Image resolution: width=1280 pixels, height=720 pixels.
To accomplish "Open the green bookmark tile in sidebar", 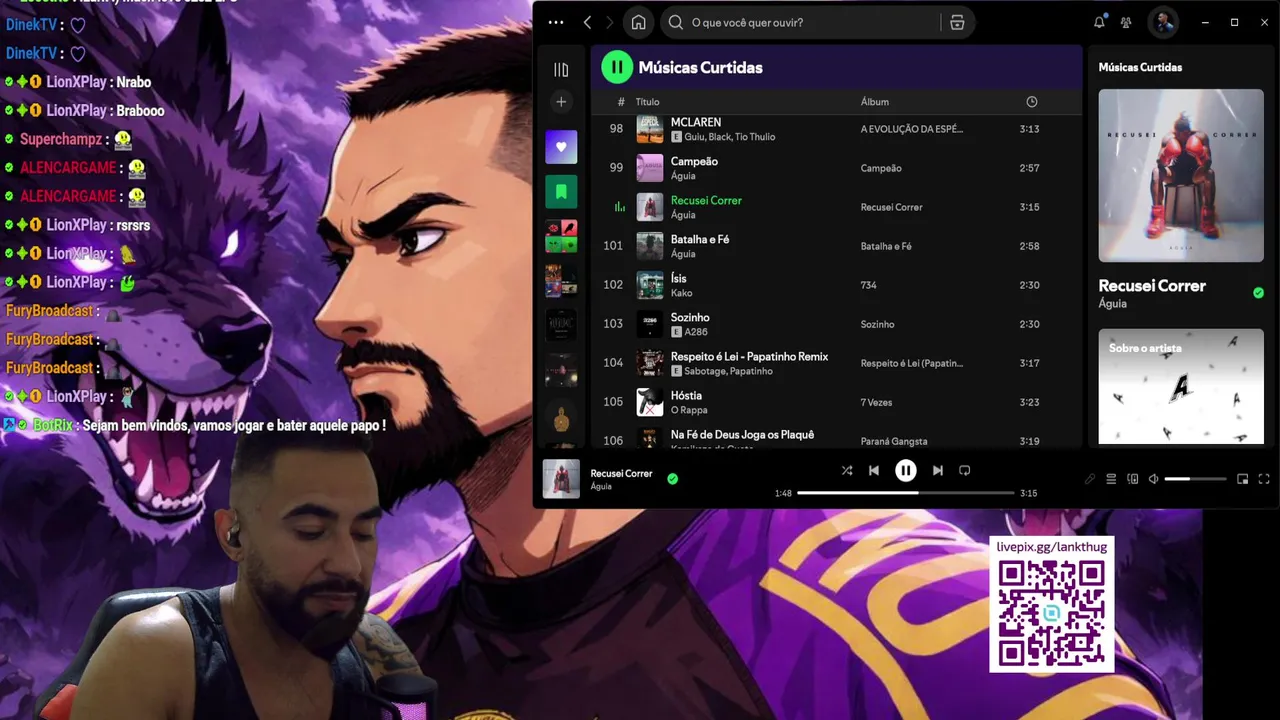I will 561,191.
